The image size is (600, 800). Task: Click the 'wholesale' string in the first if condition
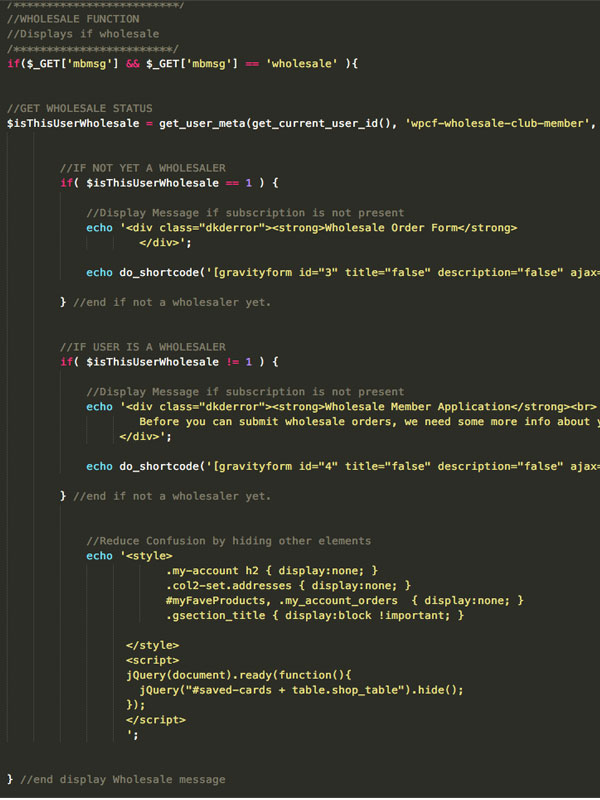(301, 64)
